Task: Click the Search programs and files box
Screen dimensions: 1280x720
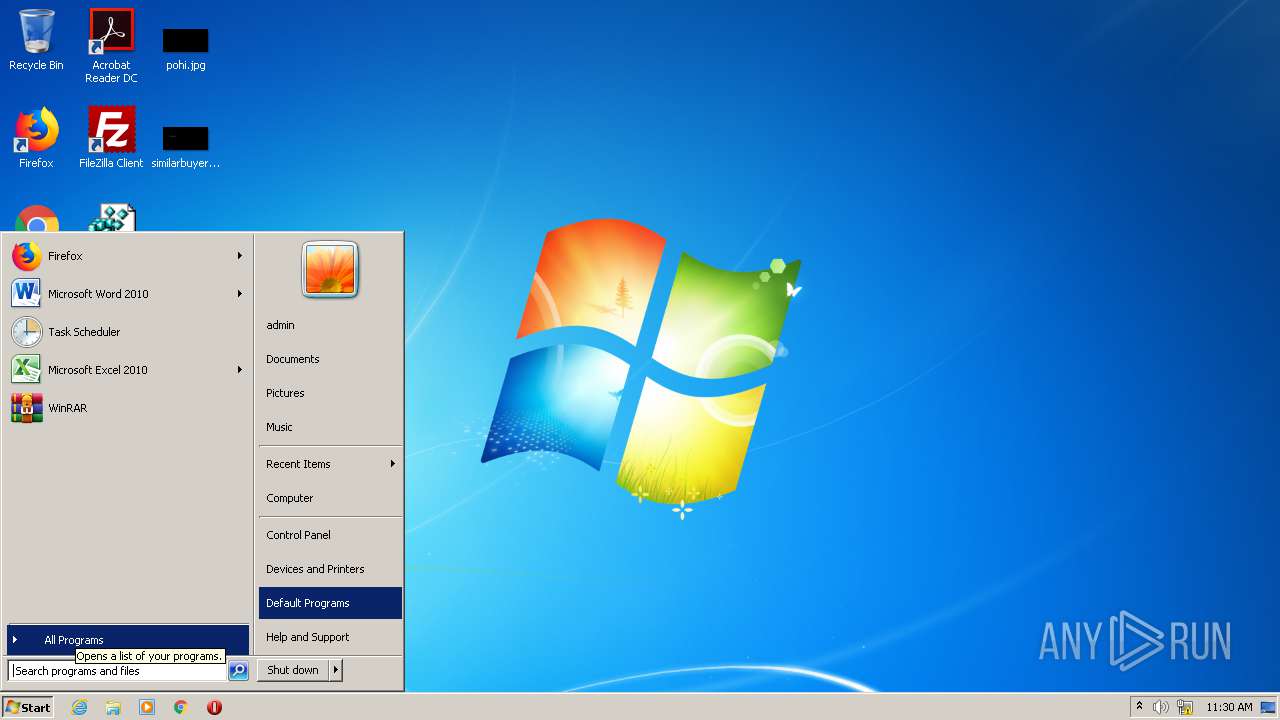Action: pyautogui.click(x=118, y=671)
